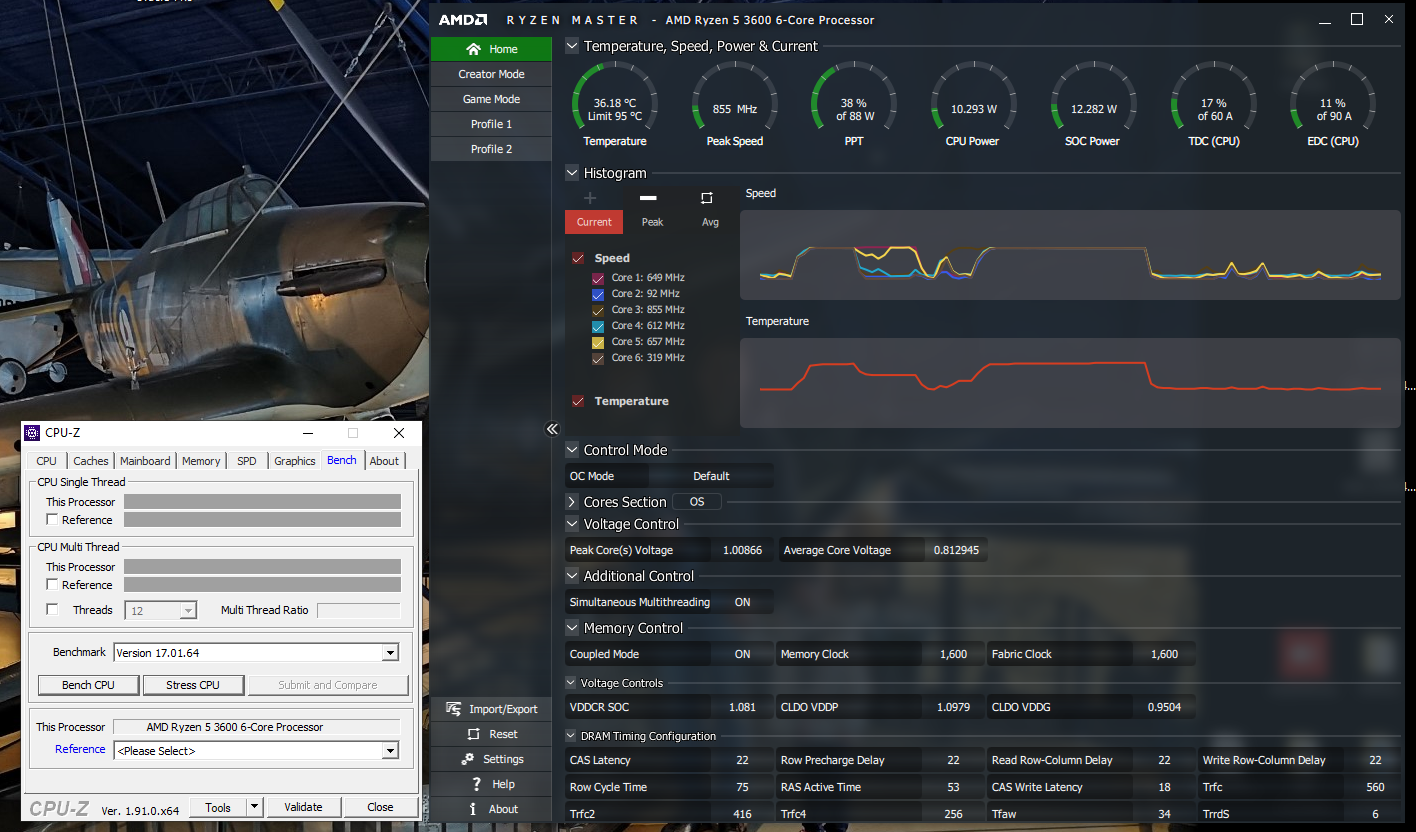Click the Reset icon in the sidebar

click(x=472, y=734)
